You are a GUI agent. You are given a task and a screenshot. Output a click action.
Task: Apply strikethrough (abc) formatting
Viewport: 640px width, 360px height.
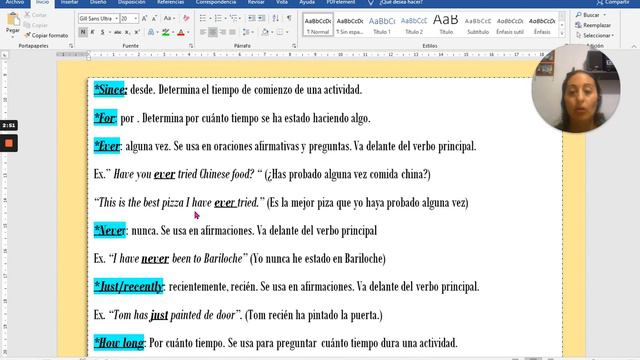point(118,32)
